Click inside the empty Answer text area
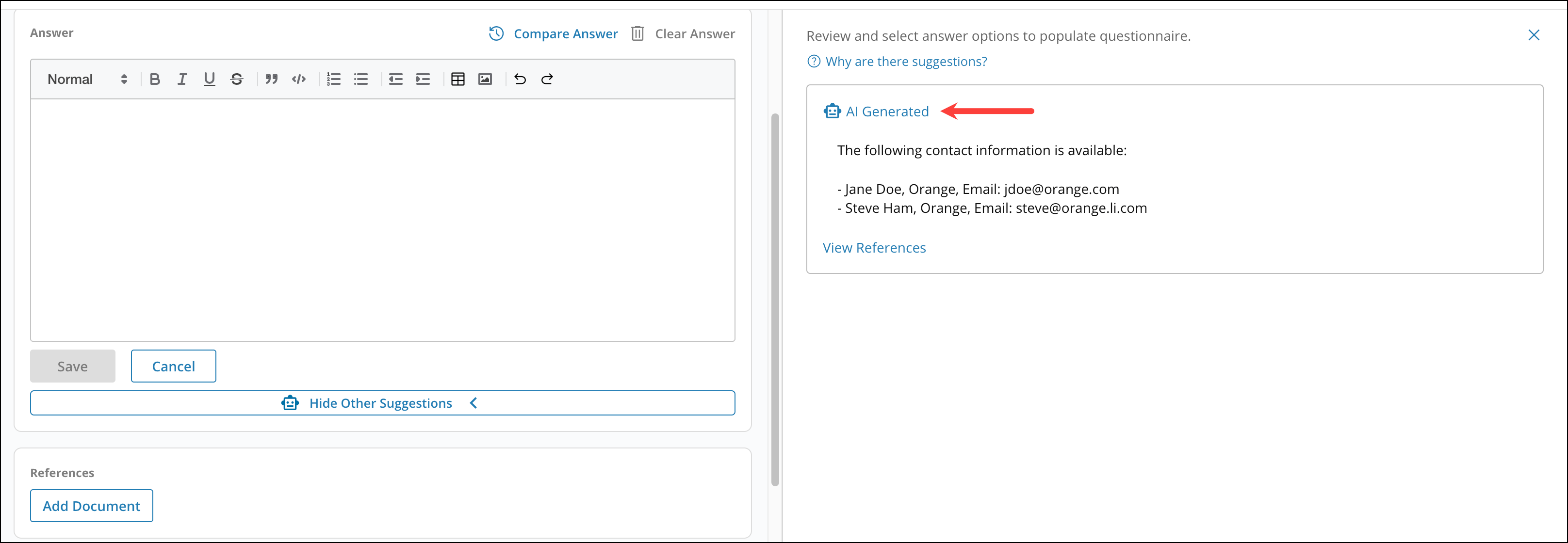 382,219
